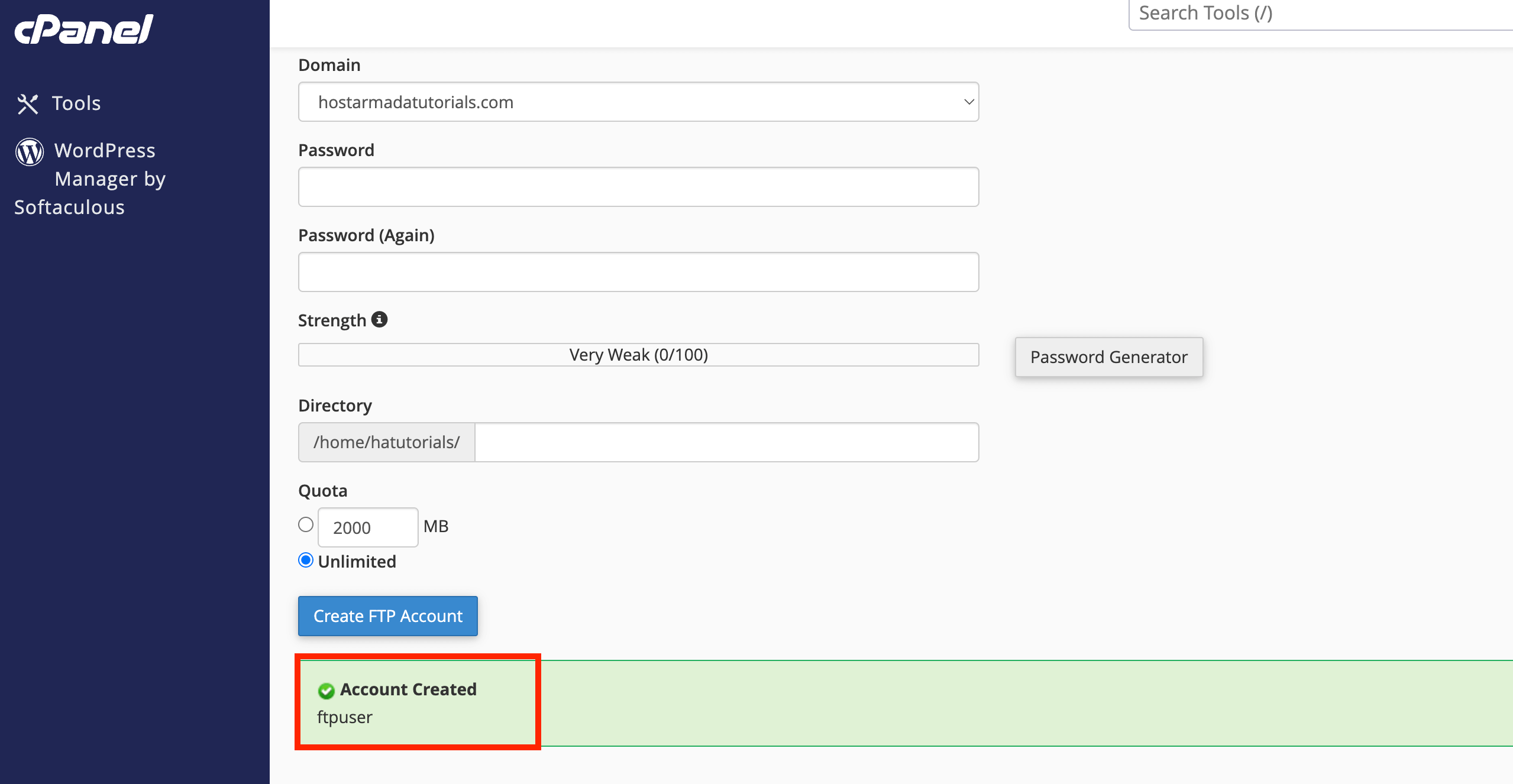Click the Tools wrench icon
Image resolution: width=1513 pixels, height=784 pixels.
tap(27, 103)
